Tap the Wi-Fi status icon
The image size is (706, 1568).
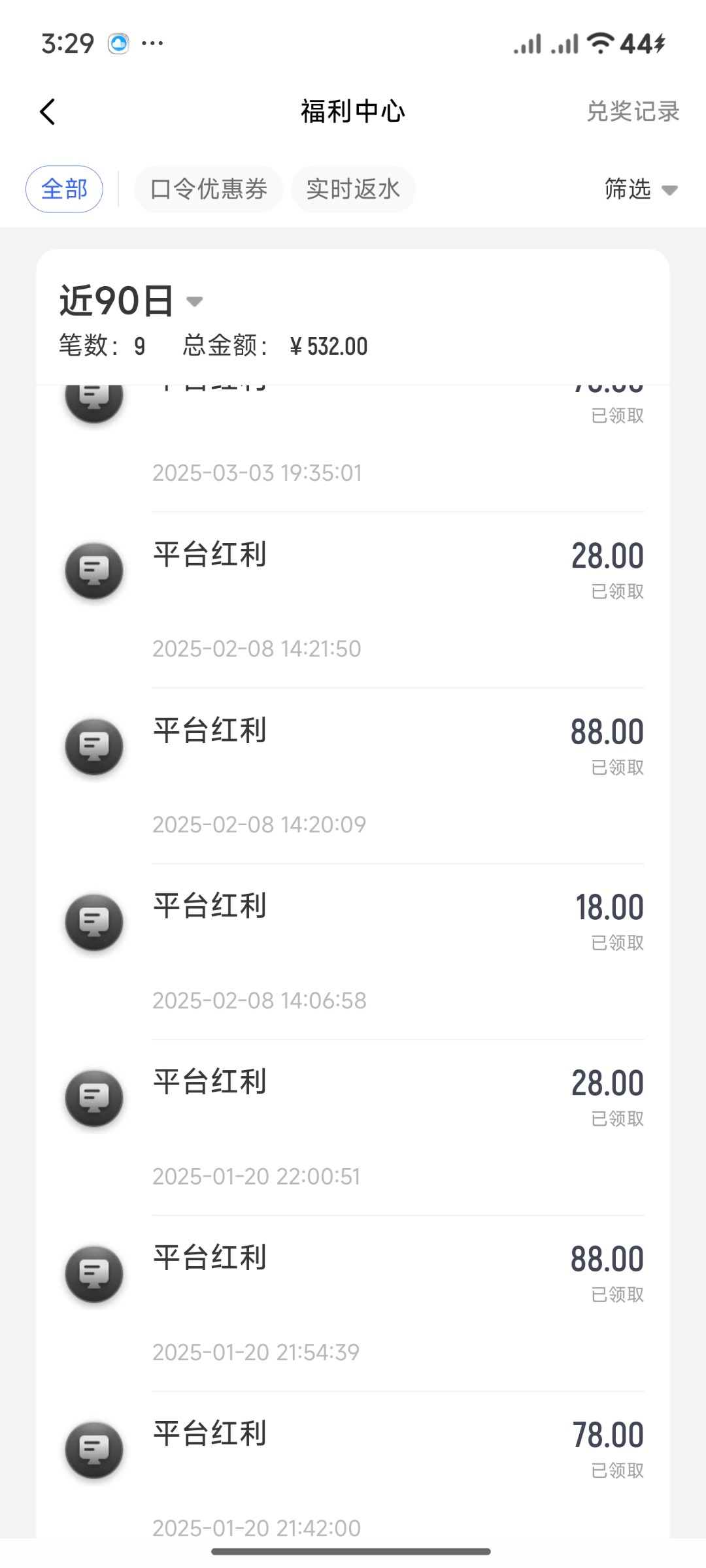coord(599,44)
